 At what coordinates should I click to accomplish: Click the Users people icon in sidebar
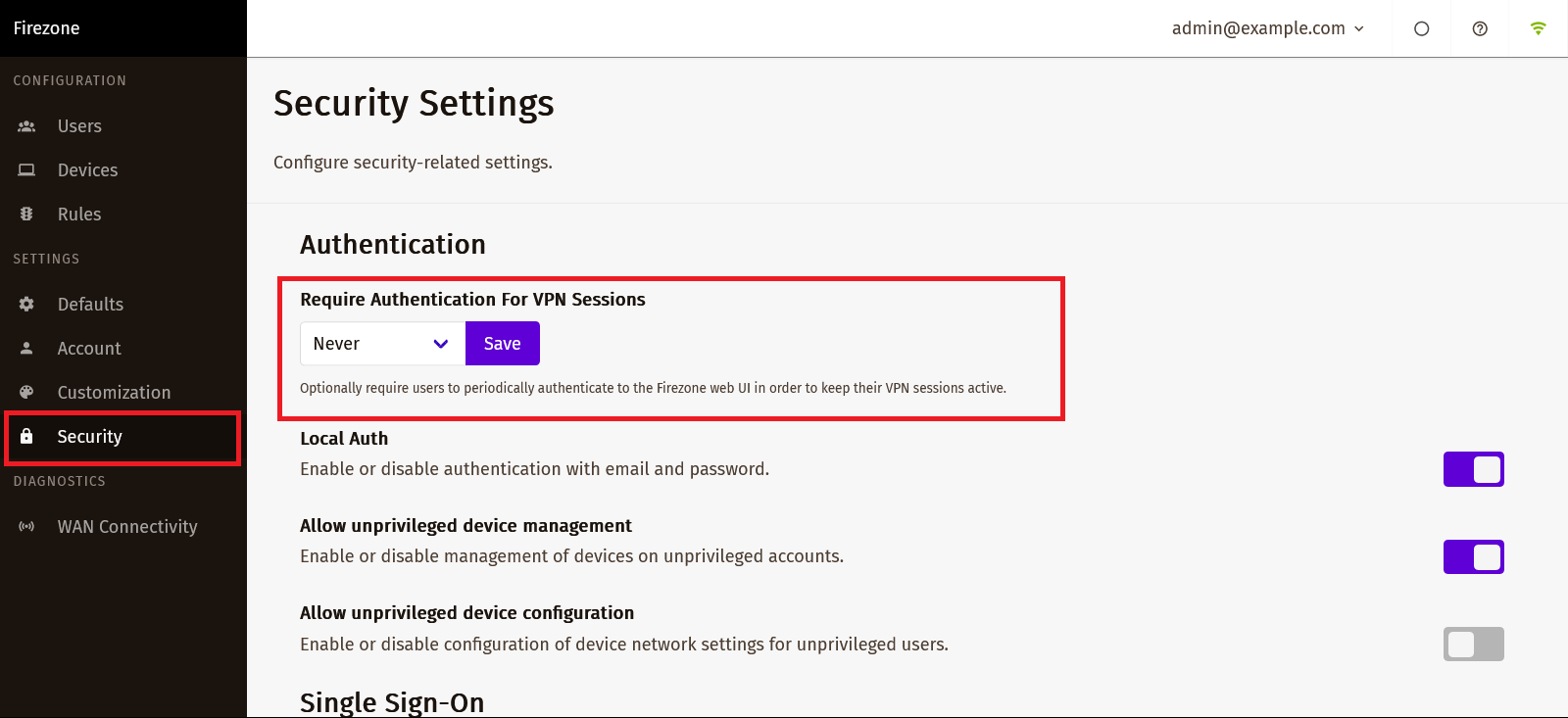point(26,126)
